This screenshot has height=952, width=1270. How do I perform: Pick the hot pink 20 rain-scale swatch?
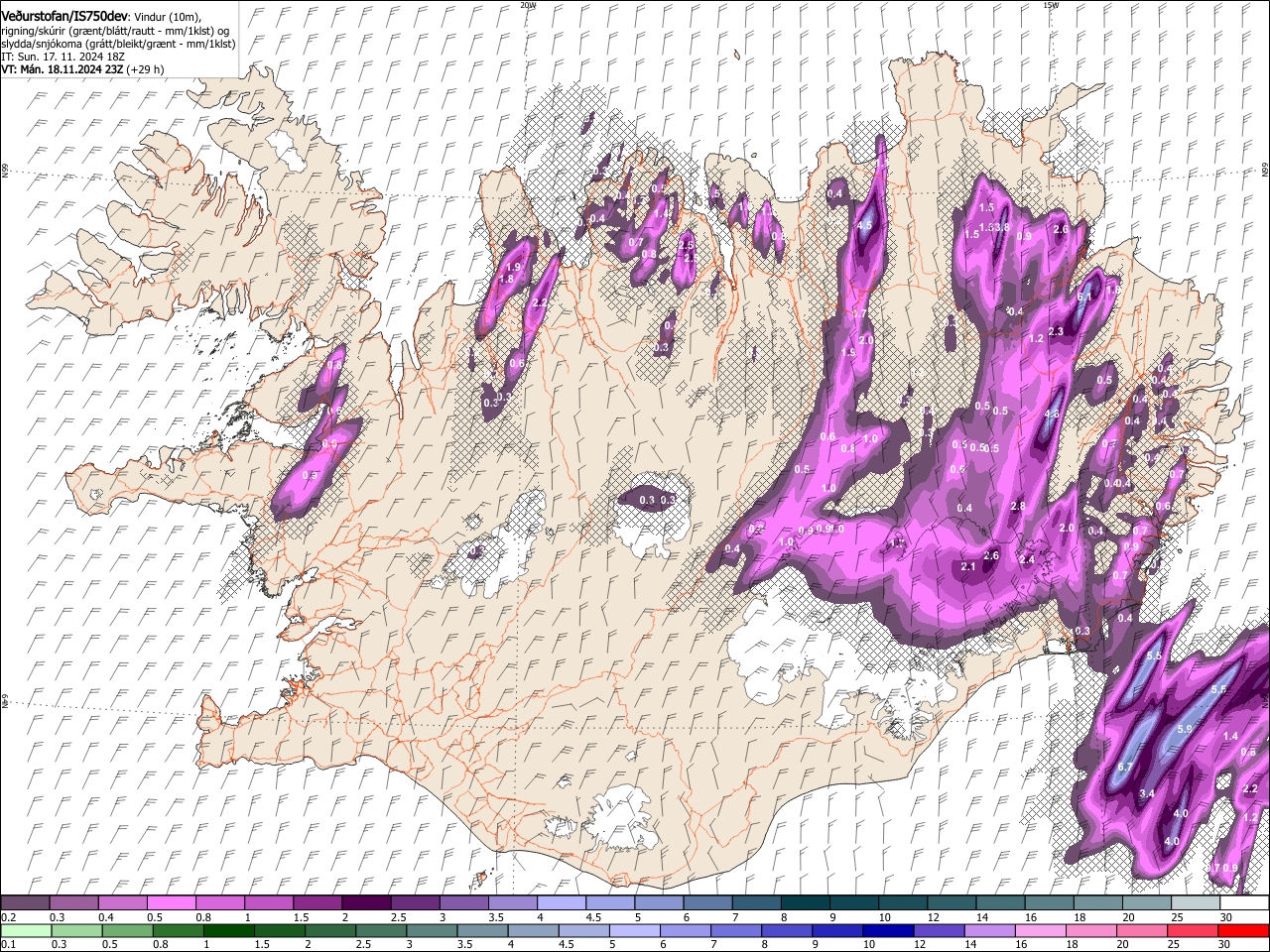click(1141, 930)
